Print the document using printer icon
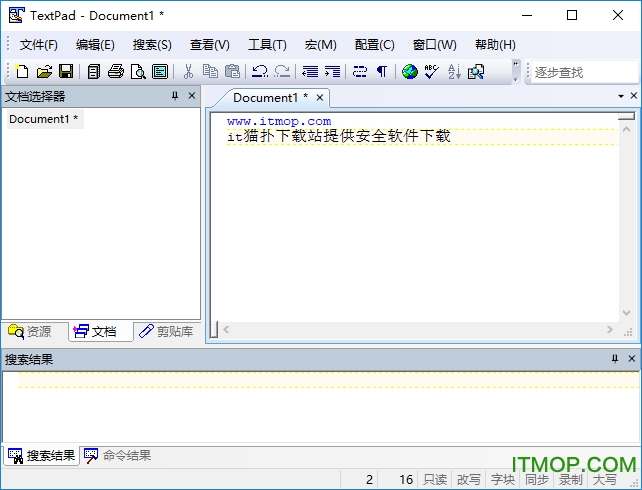Image resolution: width=642 pixels, height=490 pixels. [x=116, y=72]
